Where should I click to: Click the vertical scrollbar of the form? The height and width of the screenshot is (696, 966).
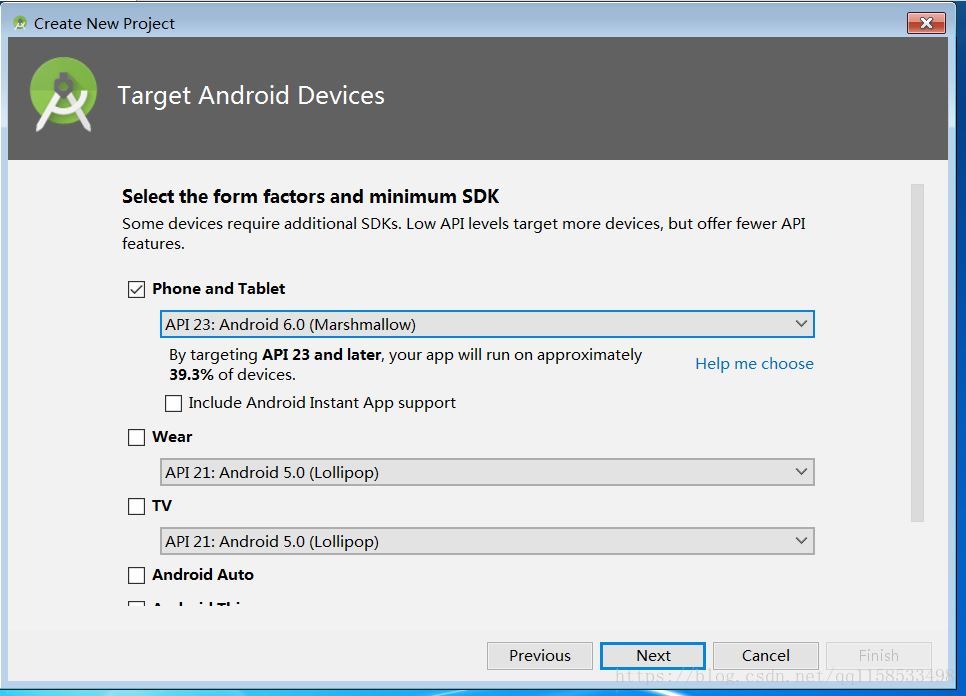[x=917, y=352]
